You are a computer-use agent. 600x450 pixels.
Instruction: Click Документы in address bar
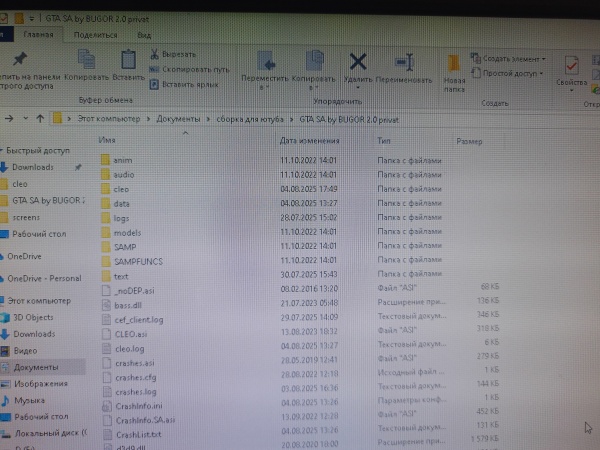coord(178,119)
